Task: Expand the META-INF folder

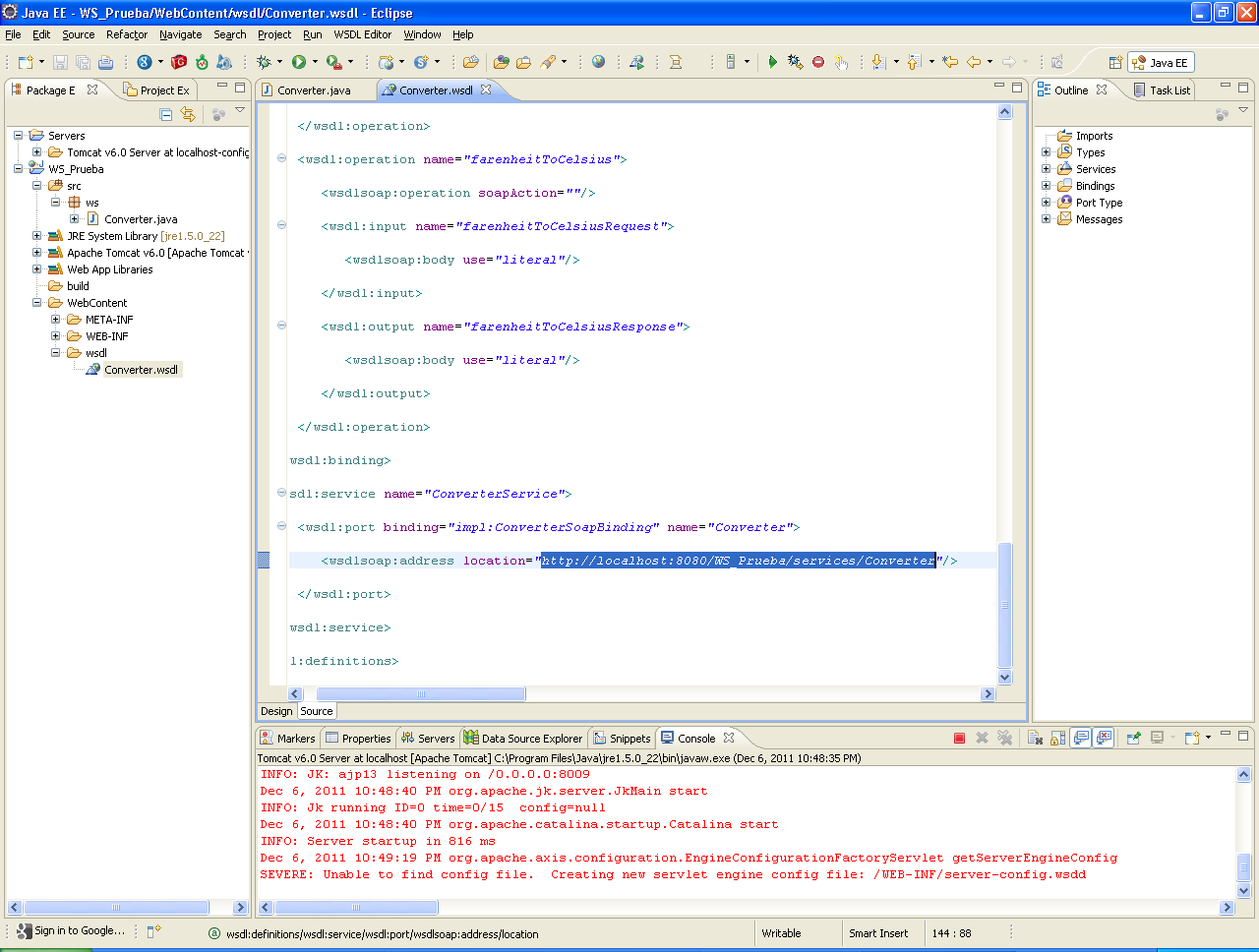Action: click(55, 320)
